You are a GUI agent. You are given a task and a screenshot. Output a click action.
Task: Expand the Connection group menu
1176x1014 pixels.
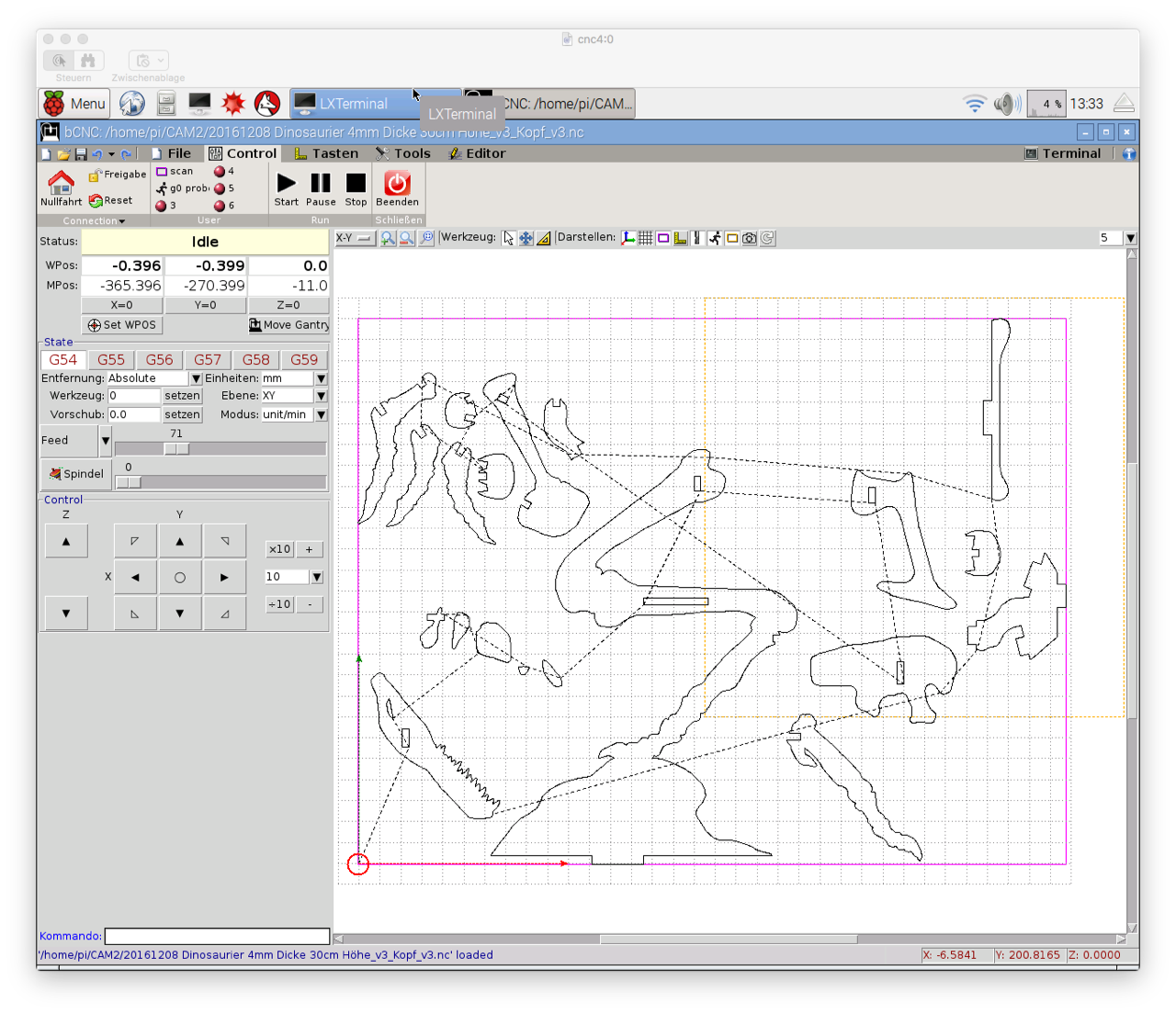click(x=94, y=220)
